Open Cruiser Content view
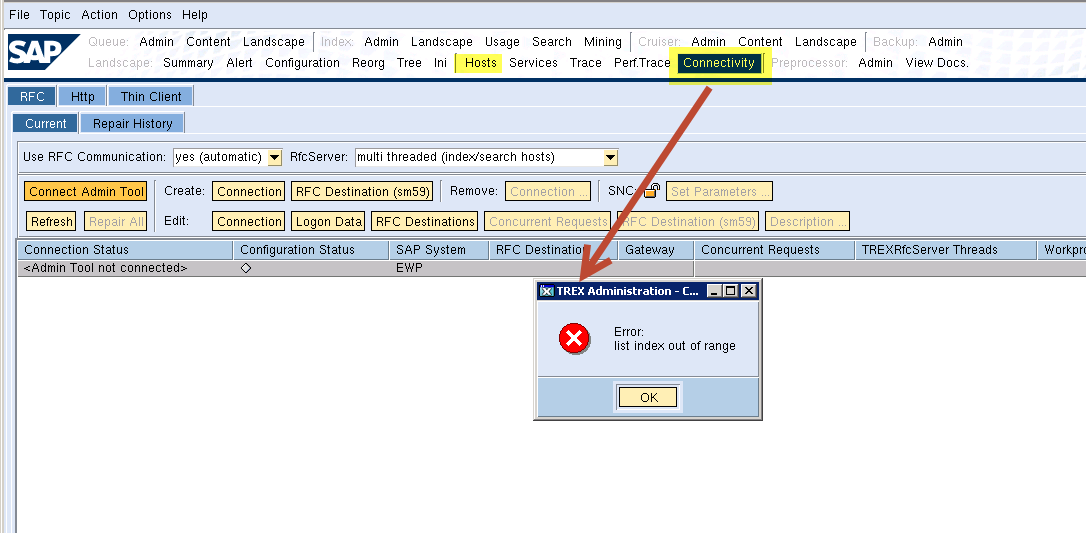 coord(760,42)
